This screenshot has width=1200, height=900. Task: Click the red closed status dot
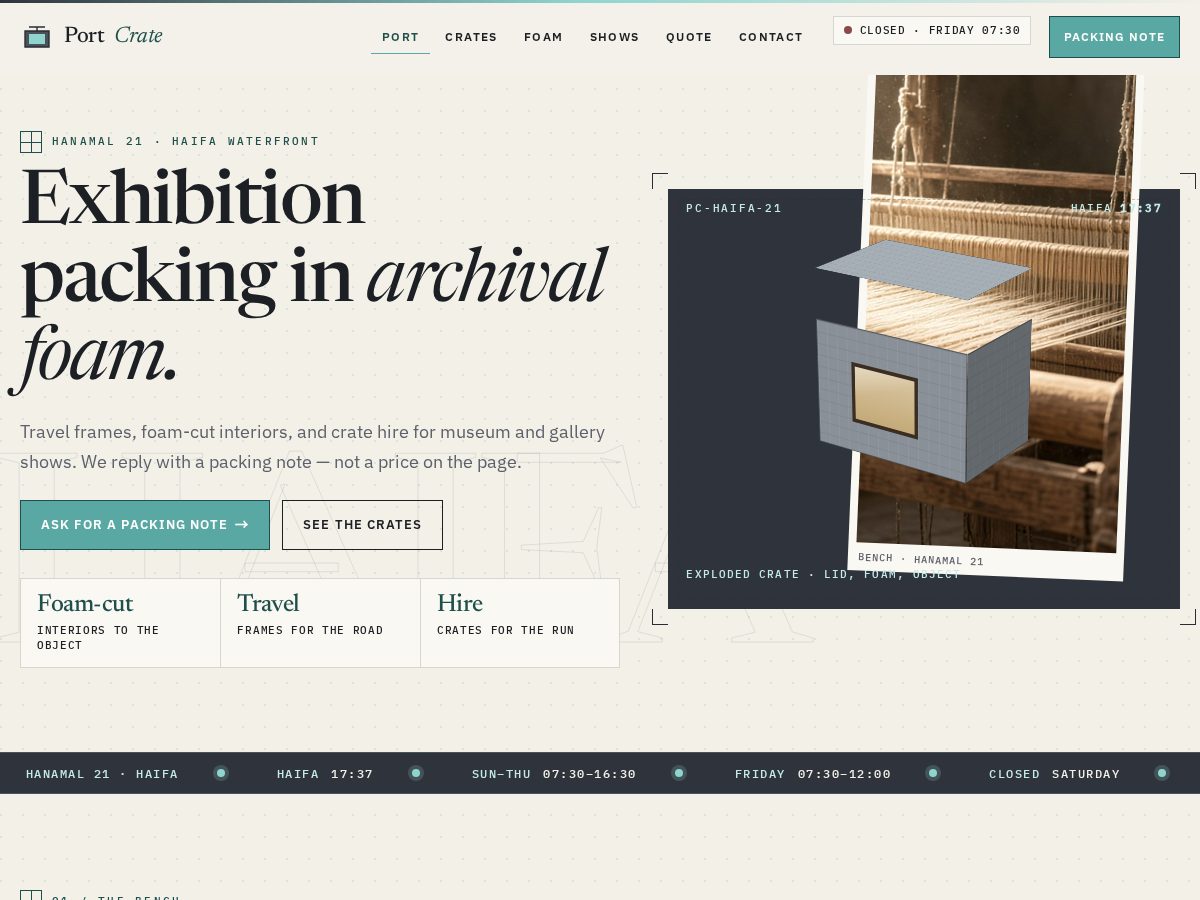coord(848,30)
